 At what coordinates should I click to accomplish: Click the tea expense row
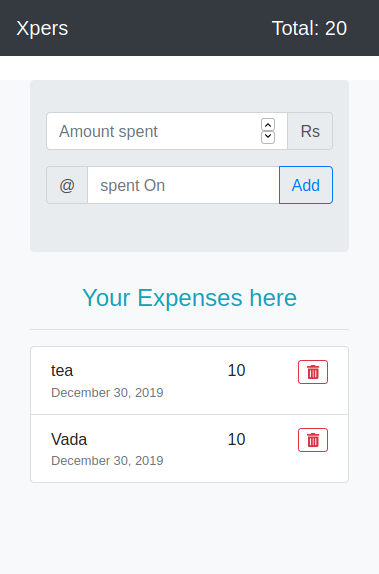[189, 381]
